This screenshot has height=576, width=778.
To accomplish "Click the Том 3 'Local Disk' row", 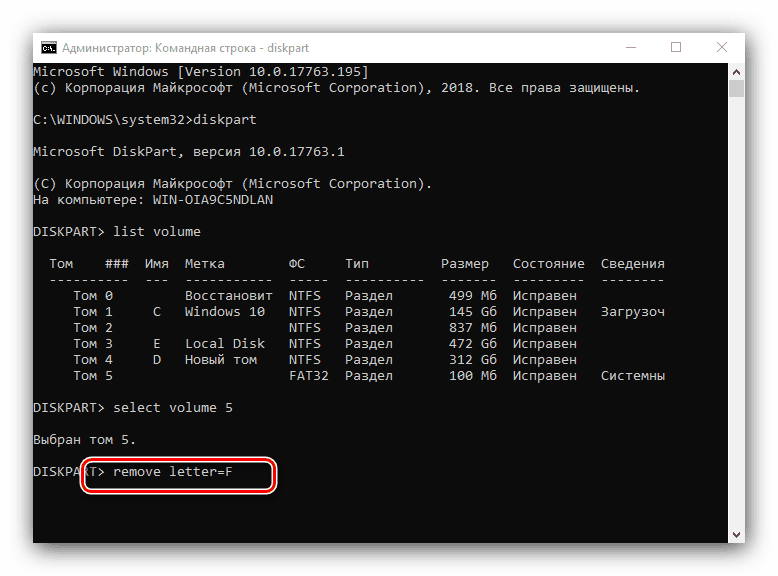I will click(224, 344).
